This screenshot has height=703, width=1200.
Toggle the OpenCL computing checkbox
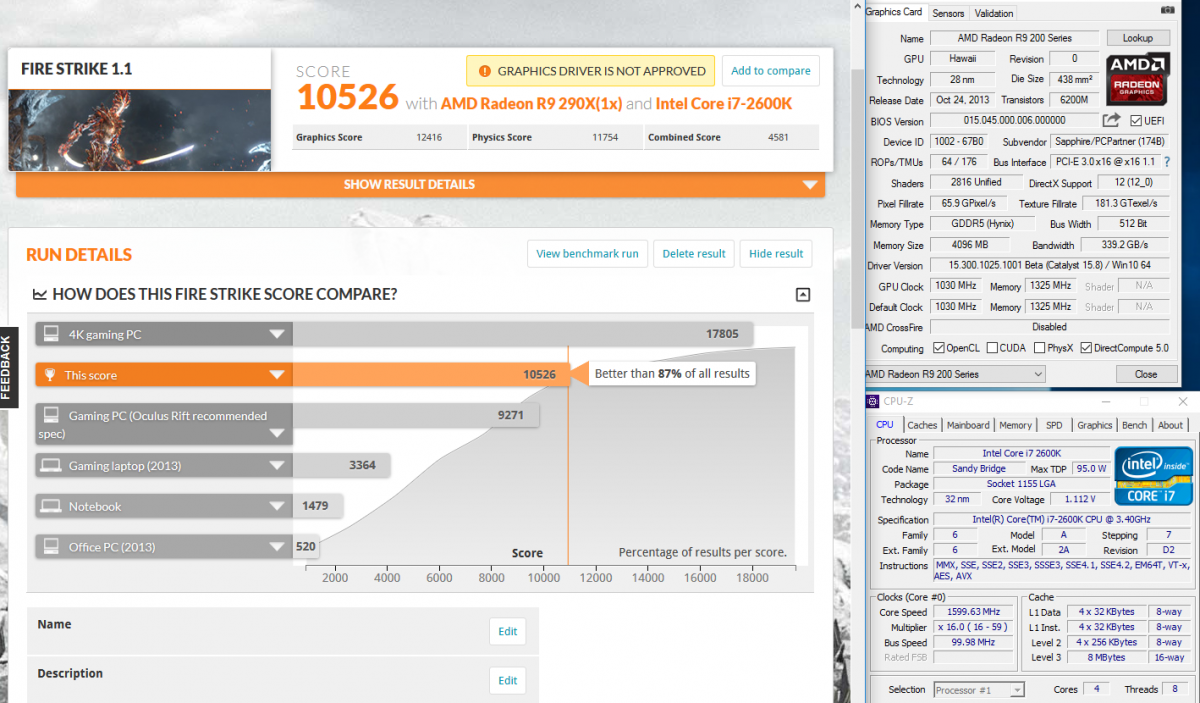click(x=938, y=348)
